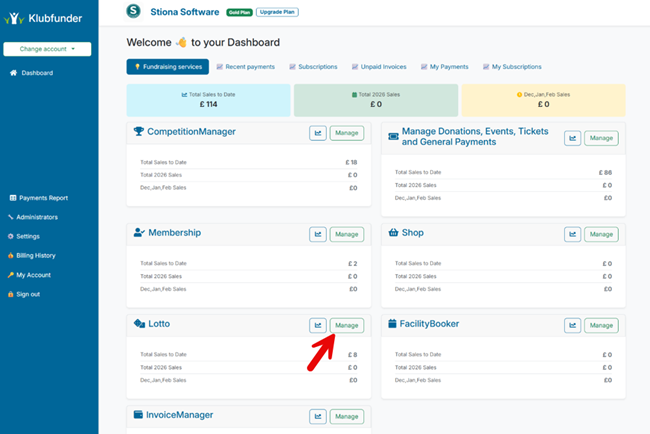This screenshot has width=650, height=434.
Task: Open FacilityBooker chart icon
Action: coord(572,325)
